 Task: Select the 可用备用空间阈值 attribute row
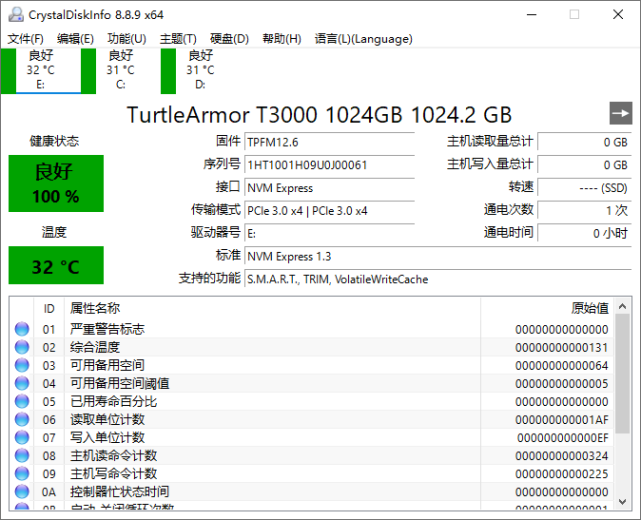(x=311, y=383)
